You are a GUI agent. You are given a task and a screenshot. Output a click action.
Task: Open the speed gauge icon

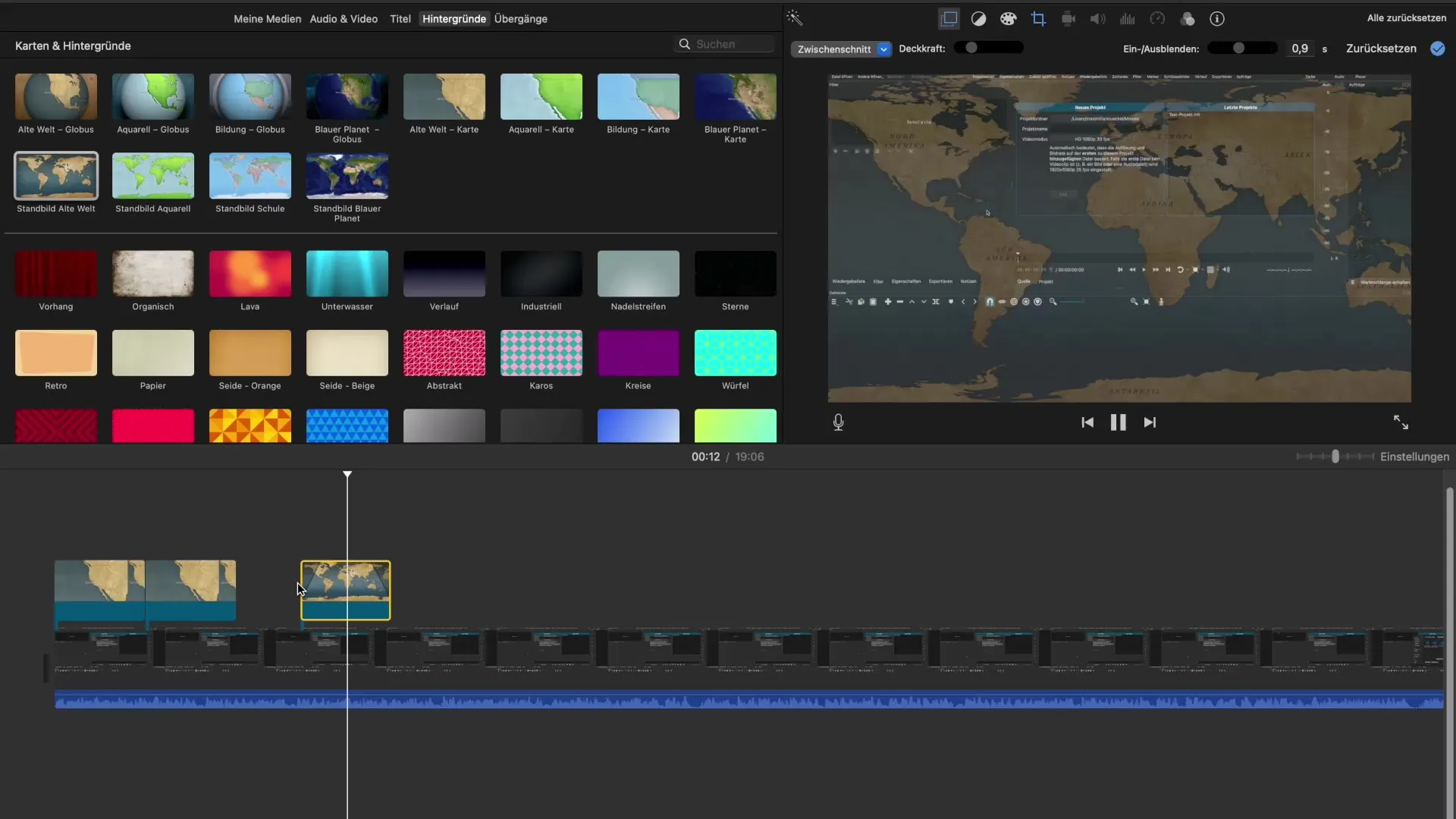click(x=1157, y=19)
